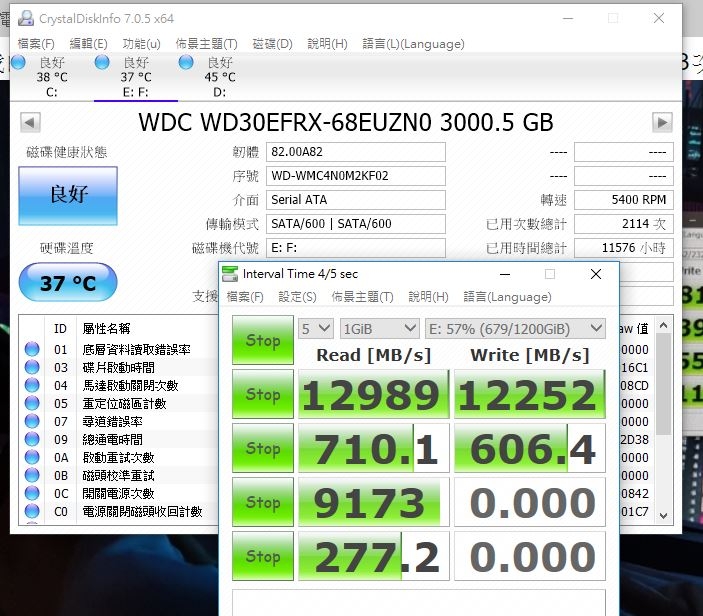Click the rotation rate field 5400 RPM
This screenshot has width=703, height=616.
coord(624,200)
